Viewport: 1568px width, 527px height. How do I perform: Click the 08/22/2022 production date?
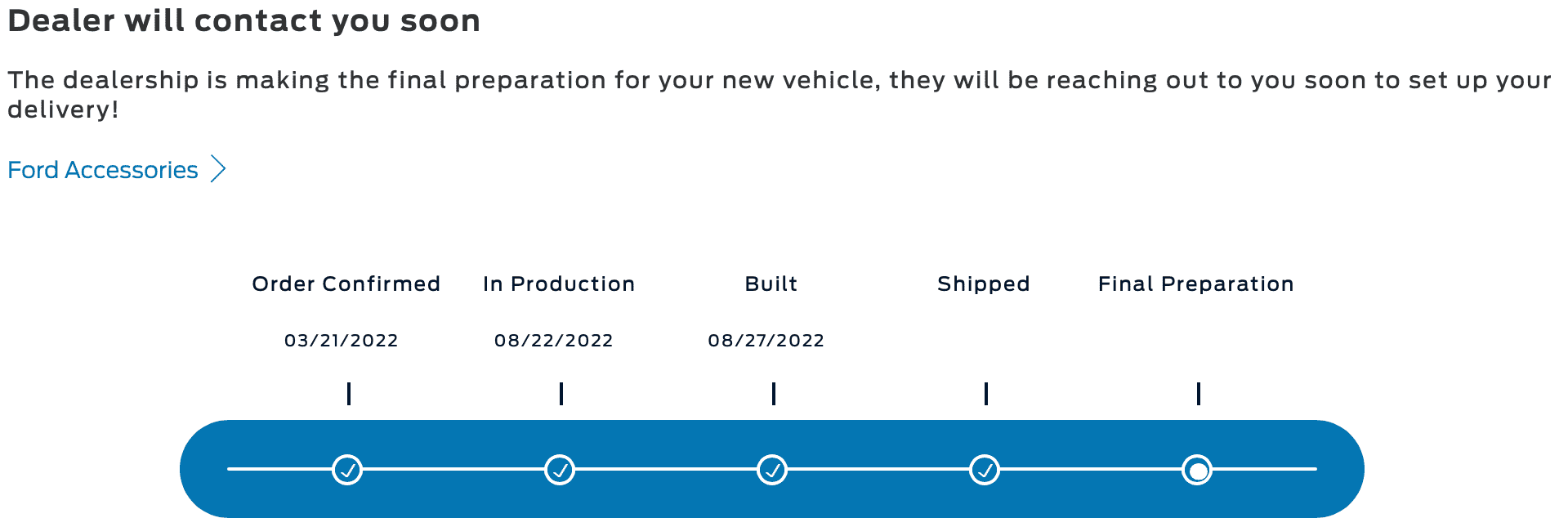point(554,340)
